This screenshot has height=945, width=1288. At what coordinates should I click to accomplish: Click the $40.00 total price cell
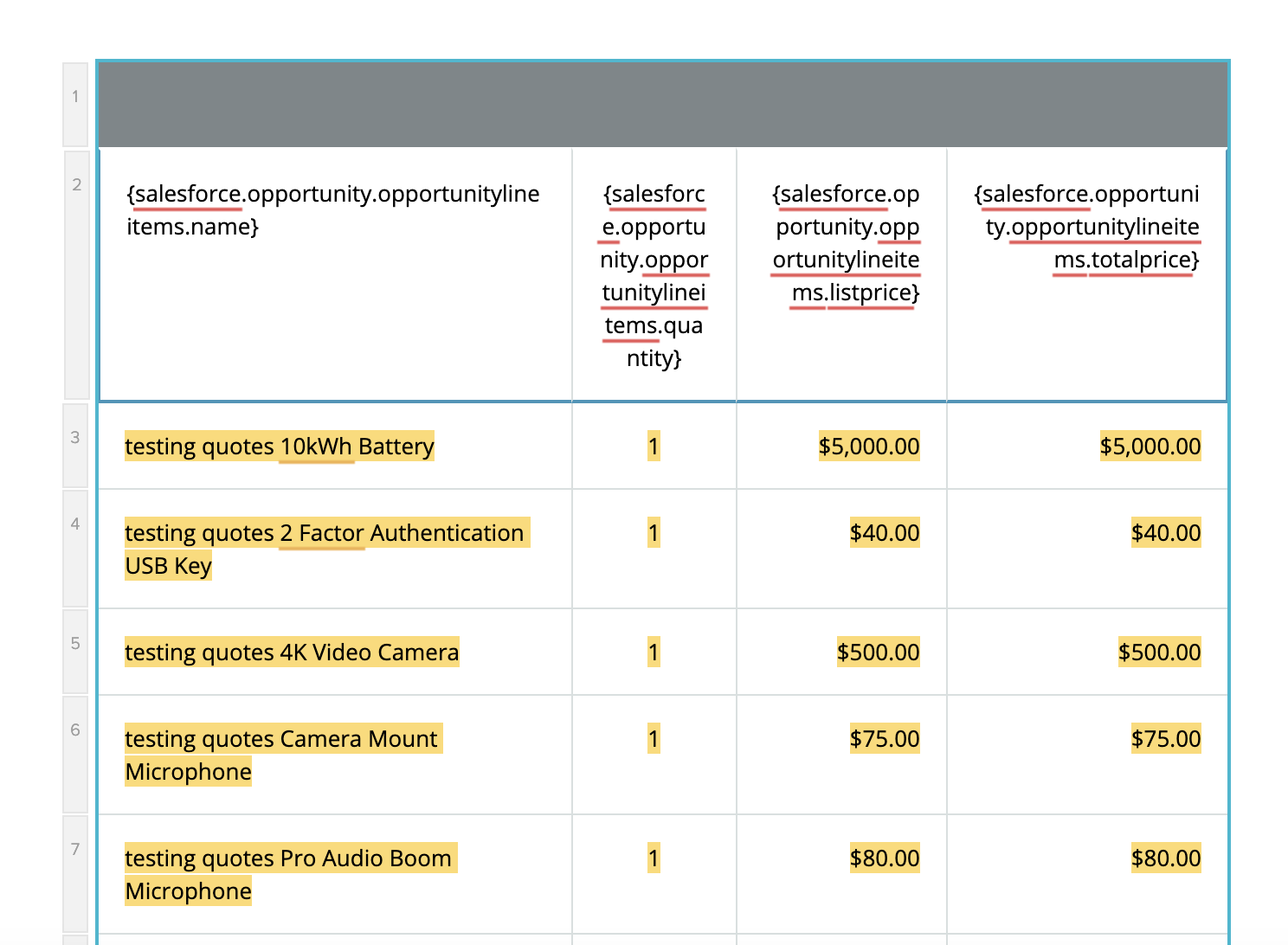(x=1087, y=549)
